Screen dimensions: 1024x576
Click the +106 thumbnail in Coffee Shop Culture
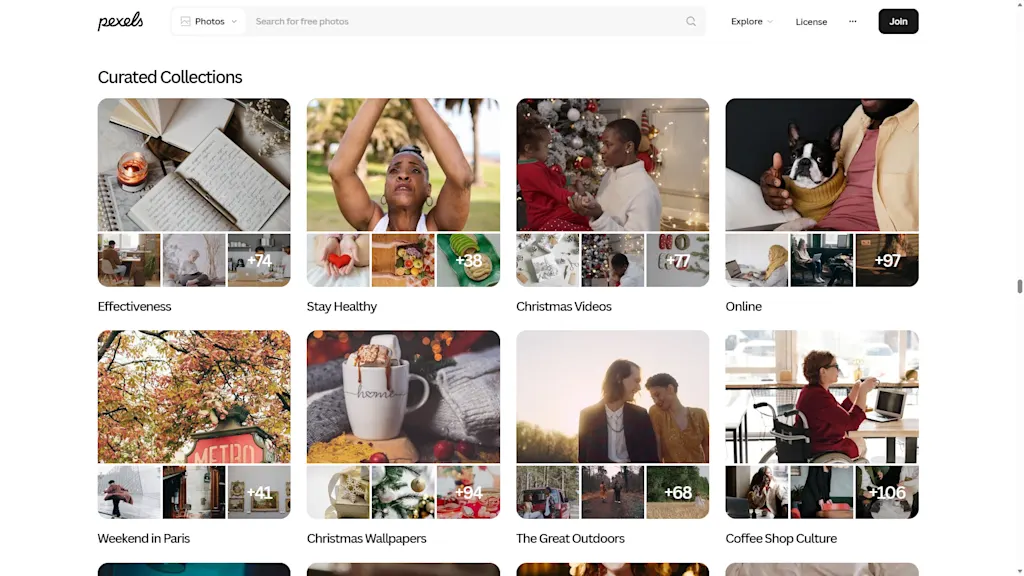[887, 492]
